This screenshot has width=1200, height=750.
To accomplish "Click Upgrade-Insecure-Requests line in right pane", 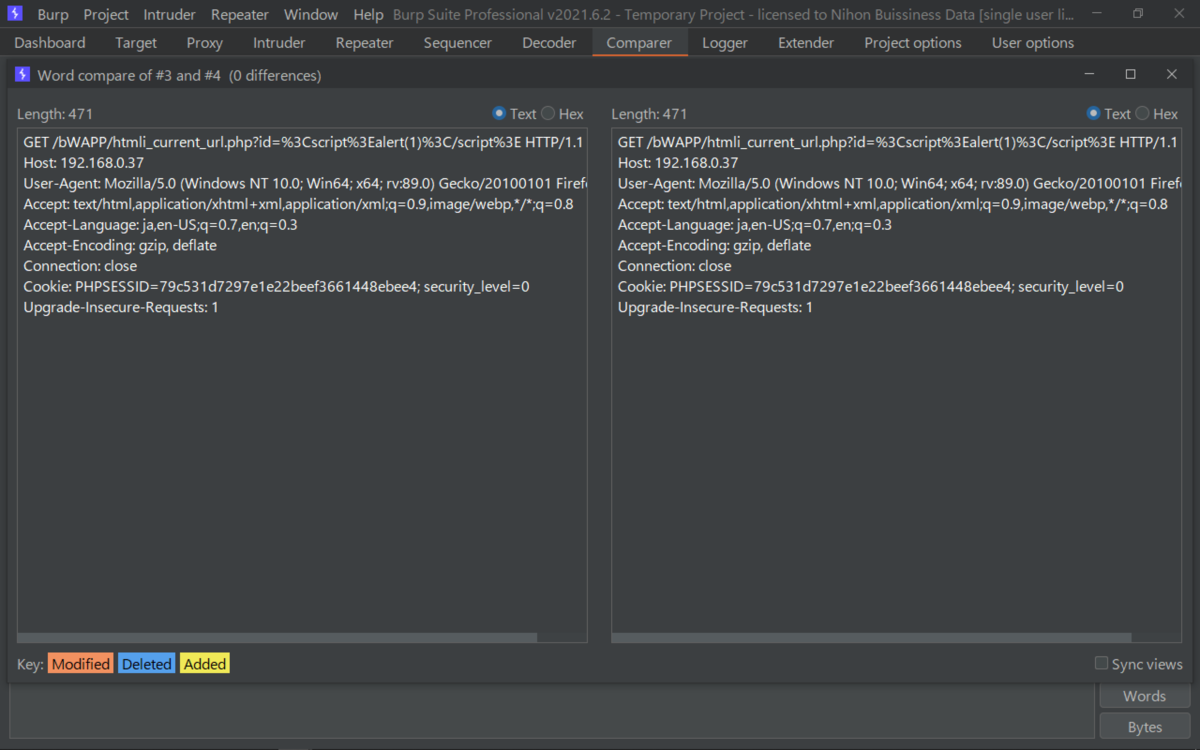I will point(715,307).
